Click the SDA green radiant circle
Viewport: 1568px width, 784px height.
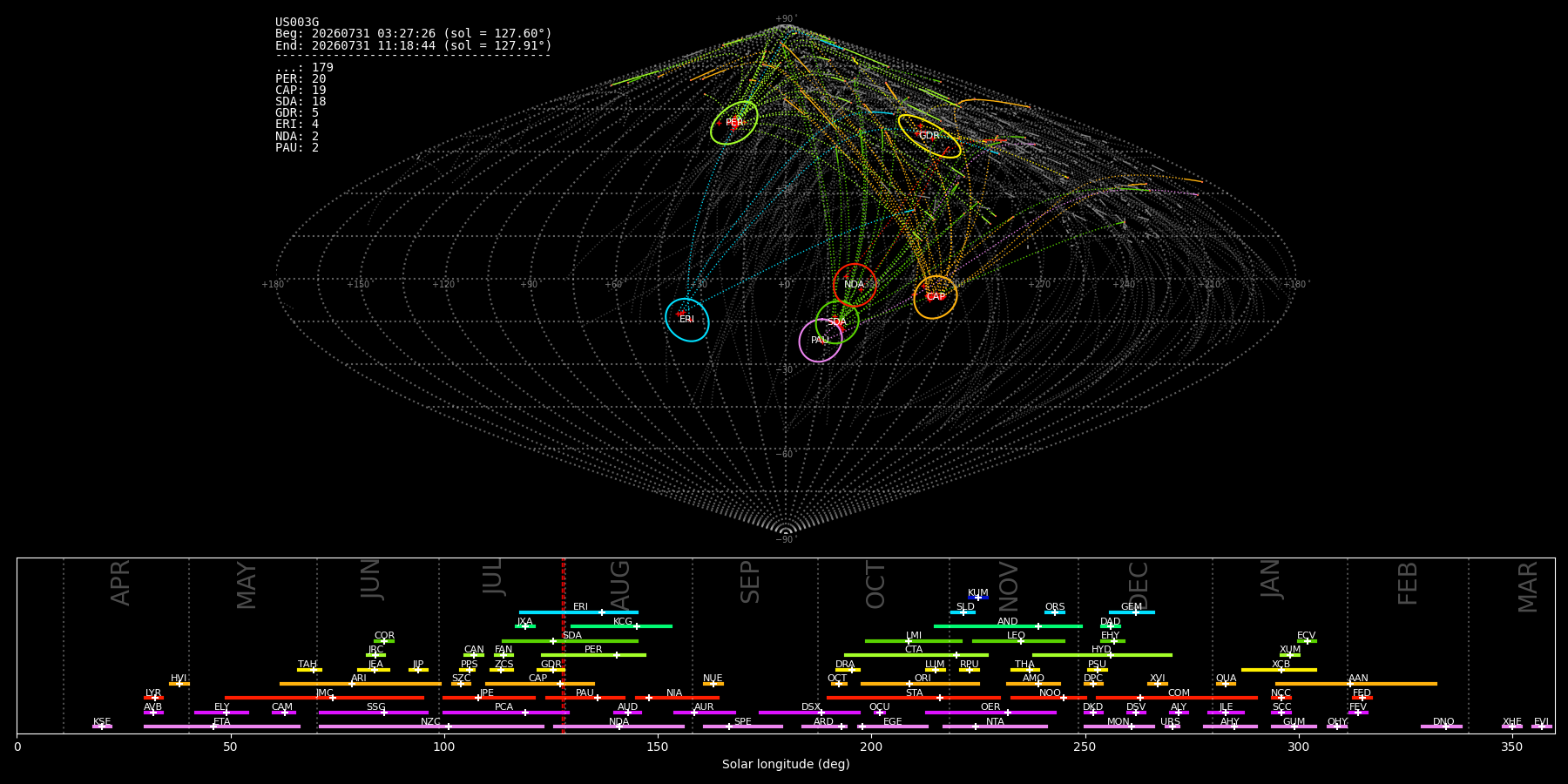(x=837, y=322)
